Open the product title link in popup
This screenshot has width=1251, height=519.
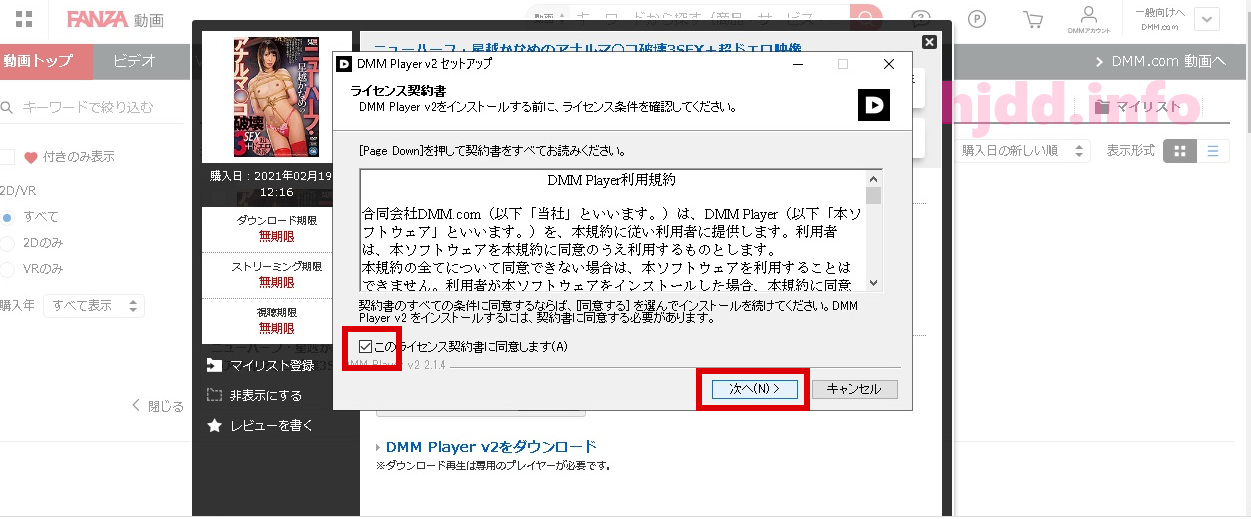(587, 47)
